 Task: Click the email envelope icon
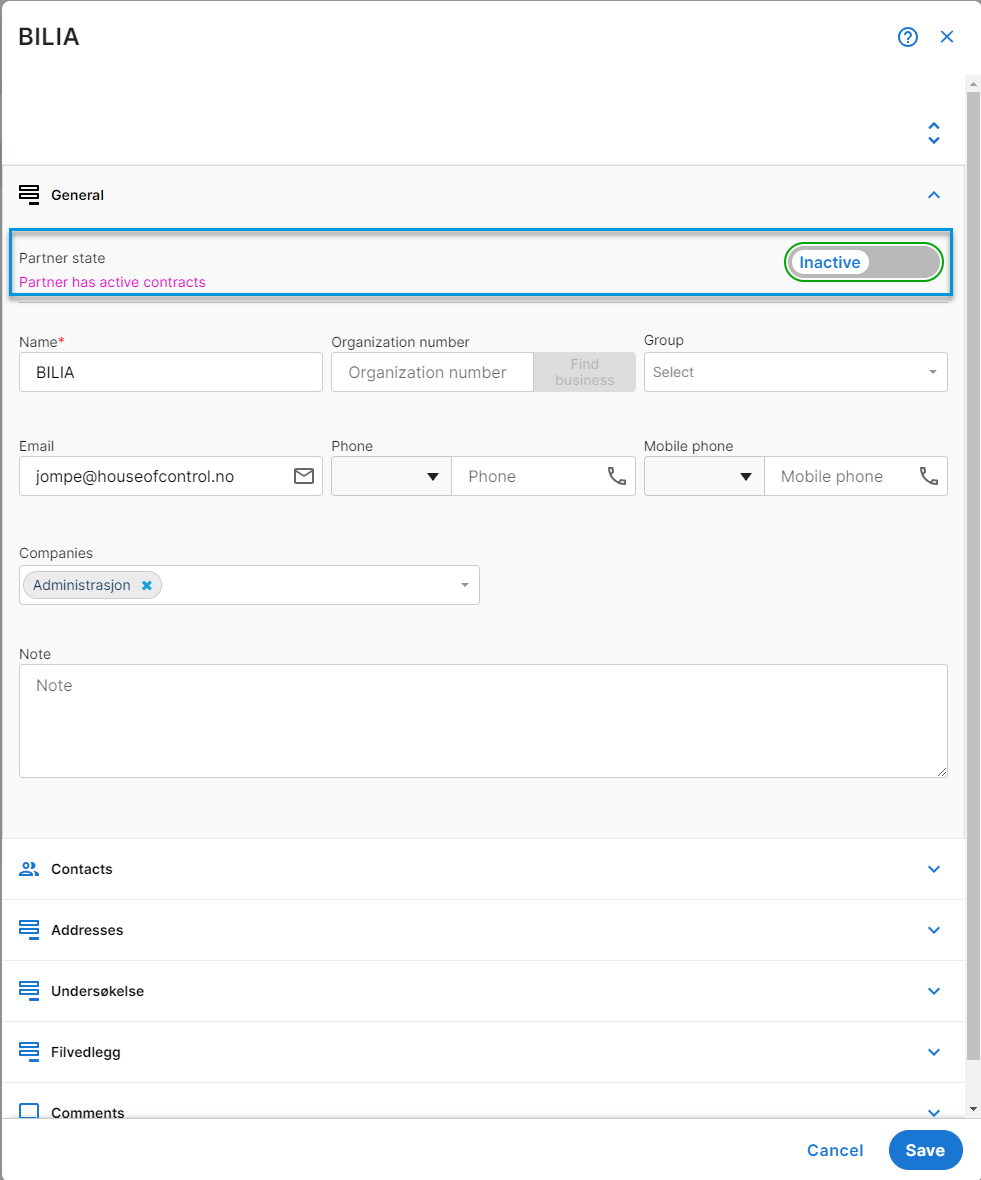303,476
